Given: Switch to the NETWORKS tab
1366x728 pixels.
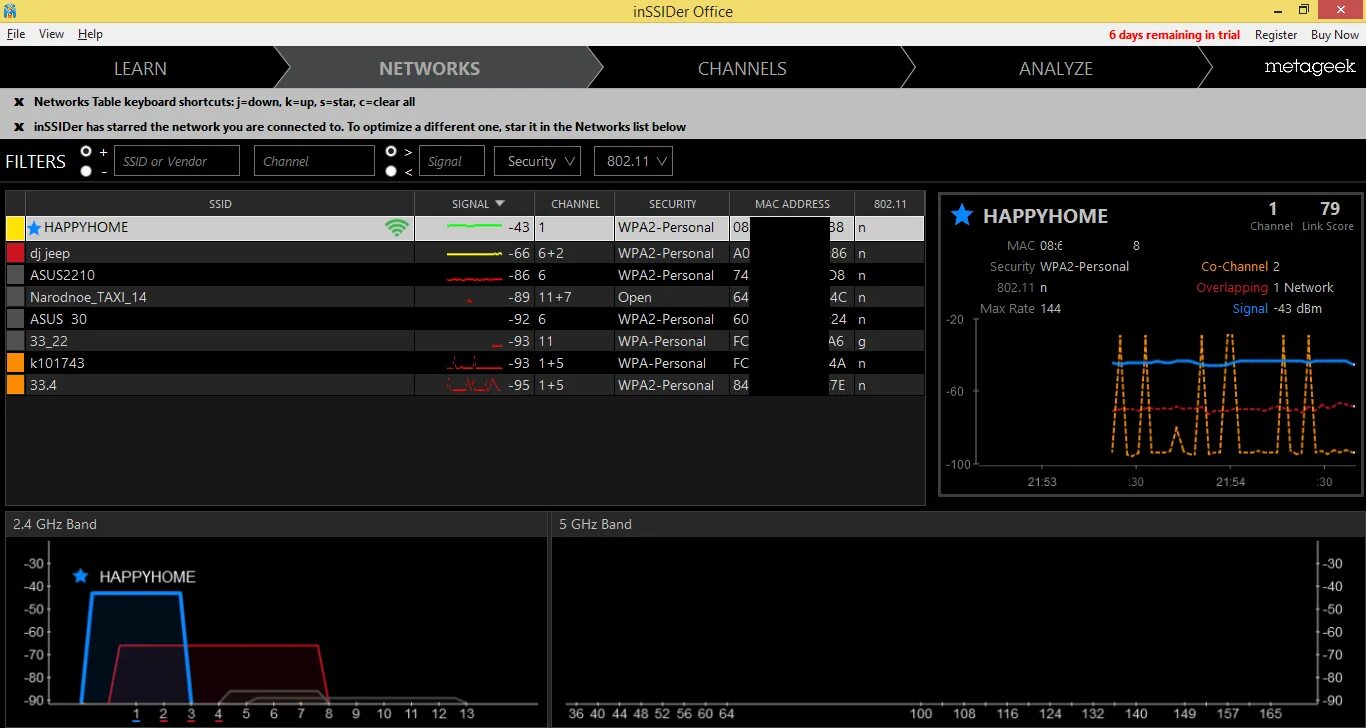Looking at the screenshot, I should [x=430, y=68].
